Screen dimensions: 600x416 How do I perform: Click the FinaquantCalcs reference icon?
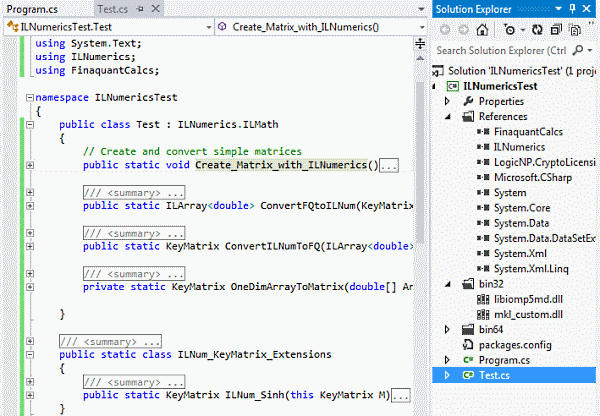[483, 132]
